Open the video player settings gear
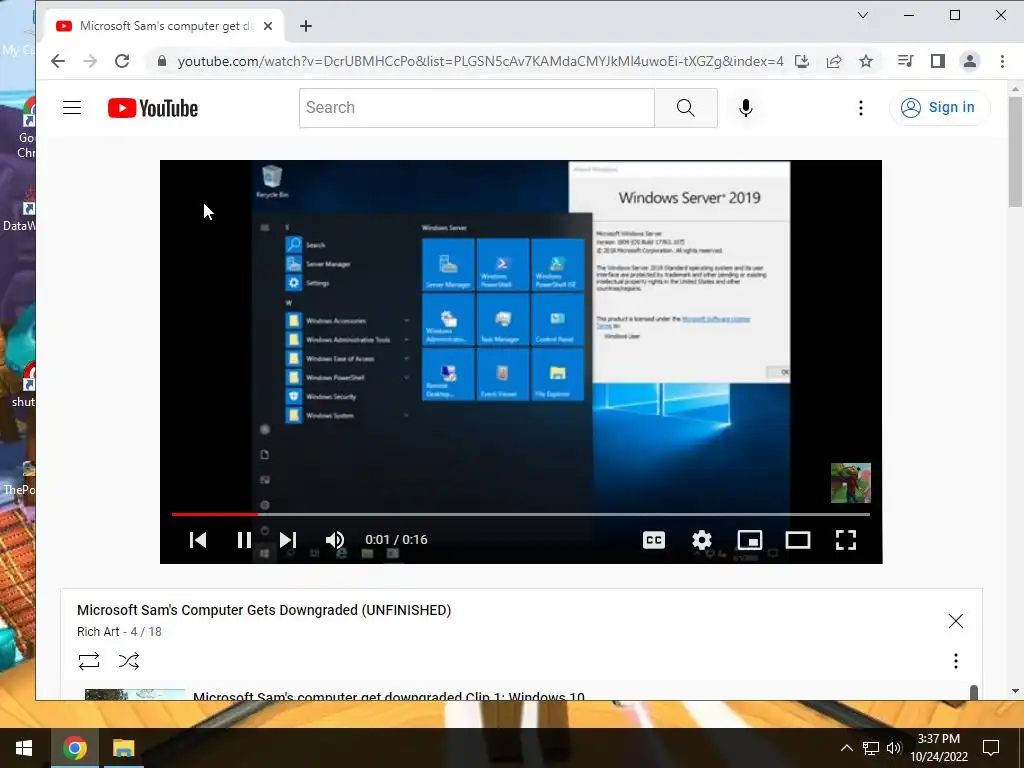 pos(702,540)
